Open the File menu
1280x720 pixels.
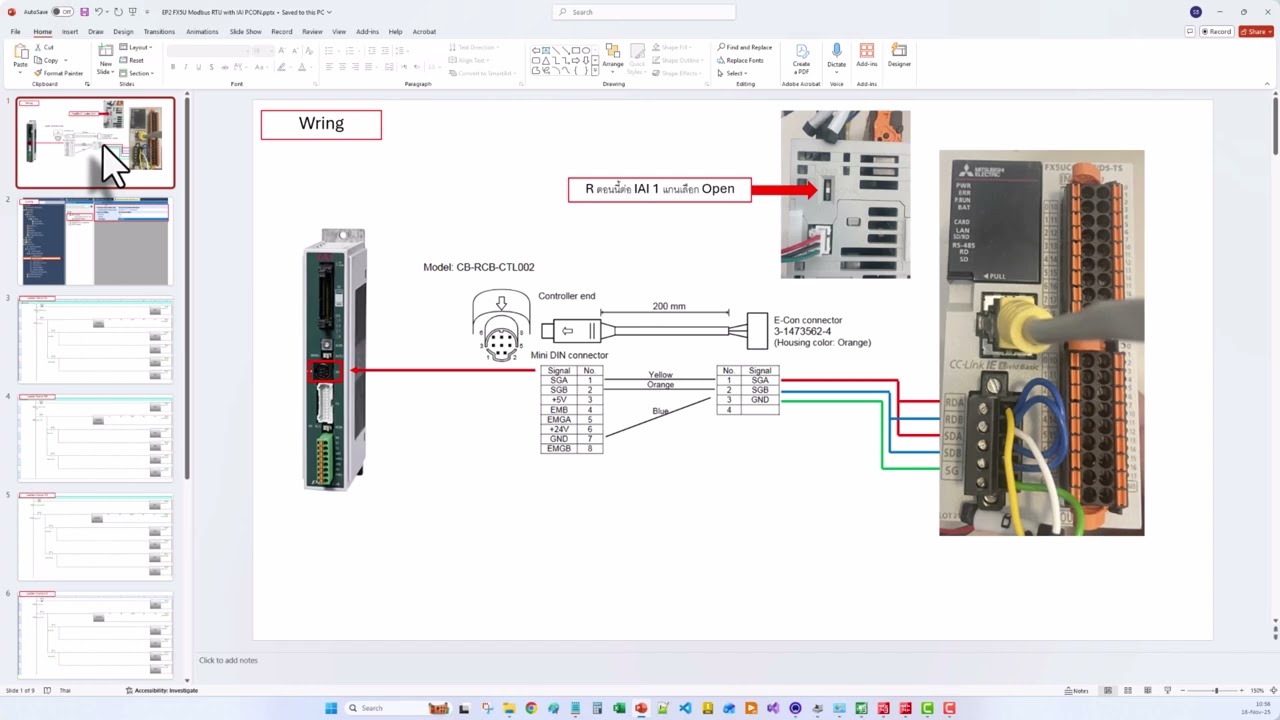[x=16, y=31]
